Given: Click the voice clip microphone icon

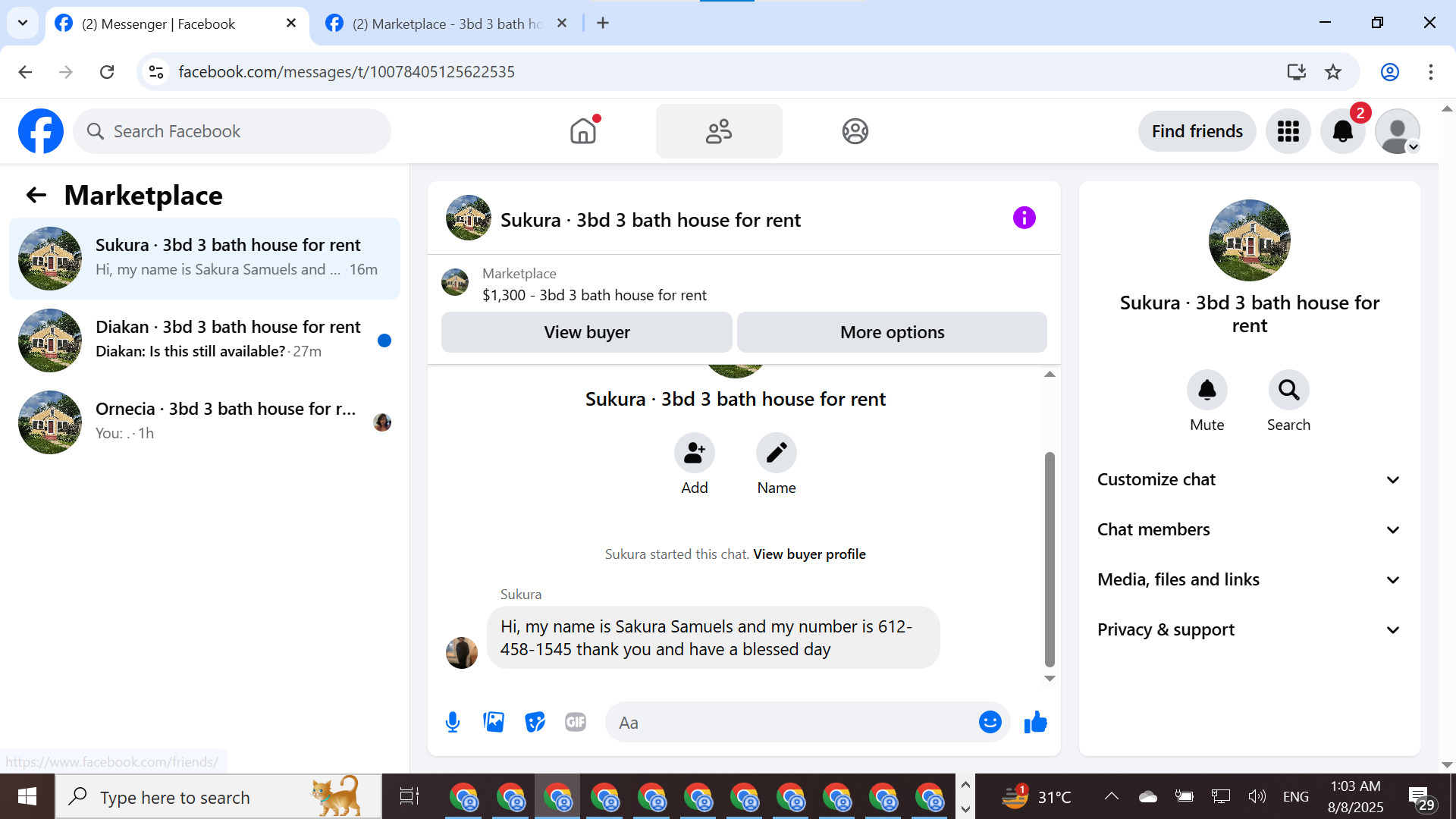Looking at the screenshot, I should pos(453,722).
